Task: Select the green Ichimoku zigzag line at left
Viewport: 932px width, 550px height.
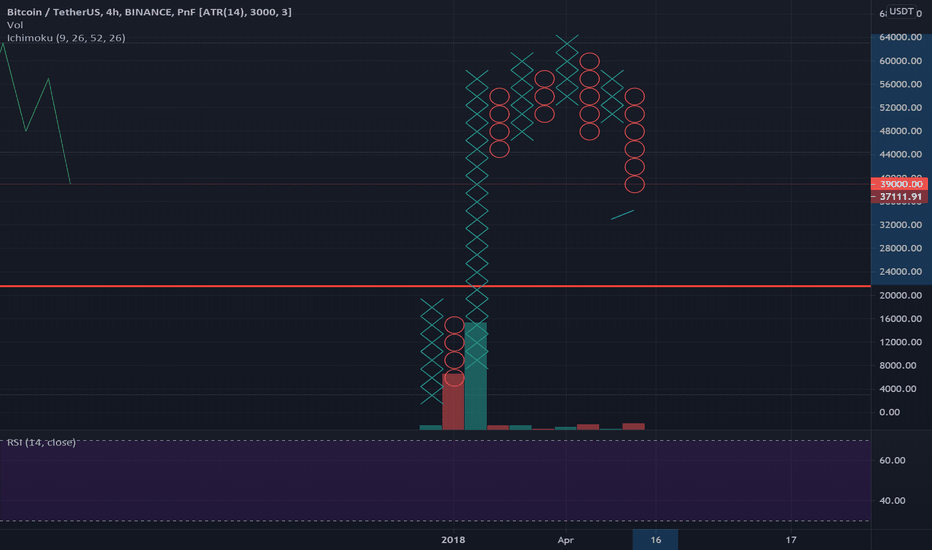Action: [36, 113]
